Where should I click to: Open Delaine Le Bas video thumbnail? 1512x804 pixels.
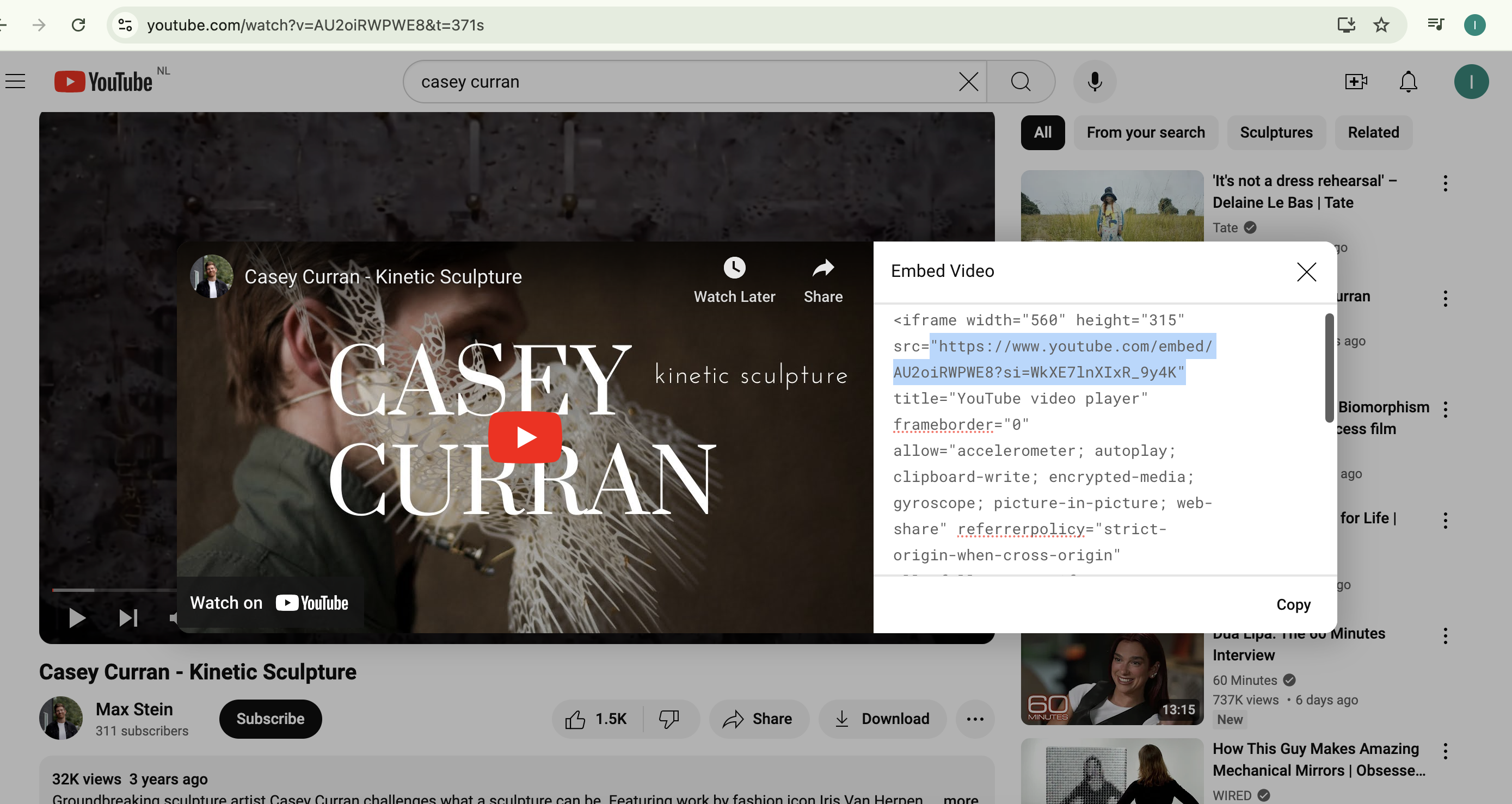pos(1113,206)
